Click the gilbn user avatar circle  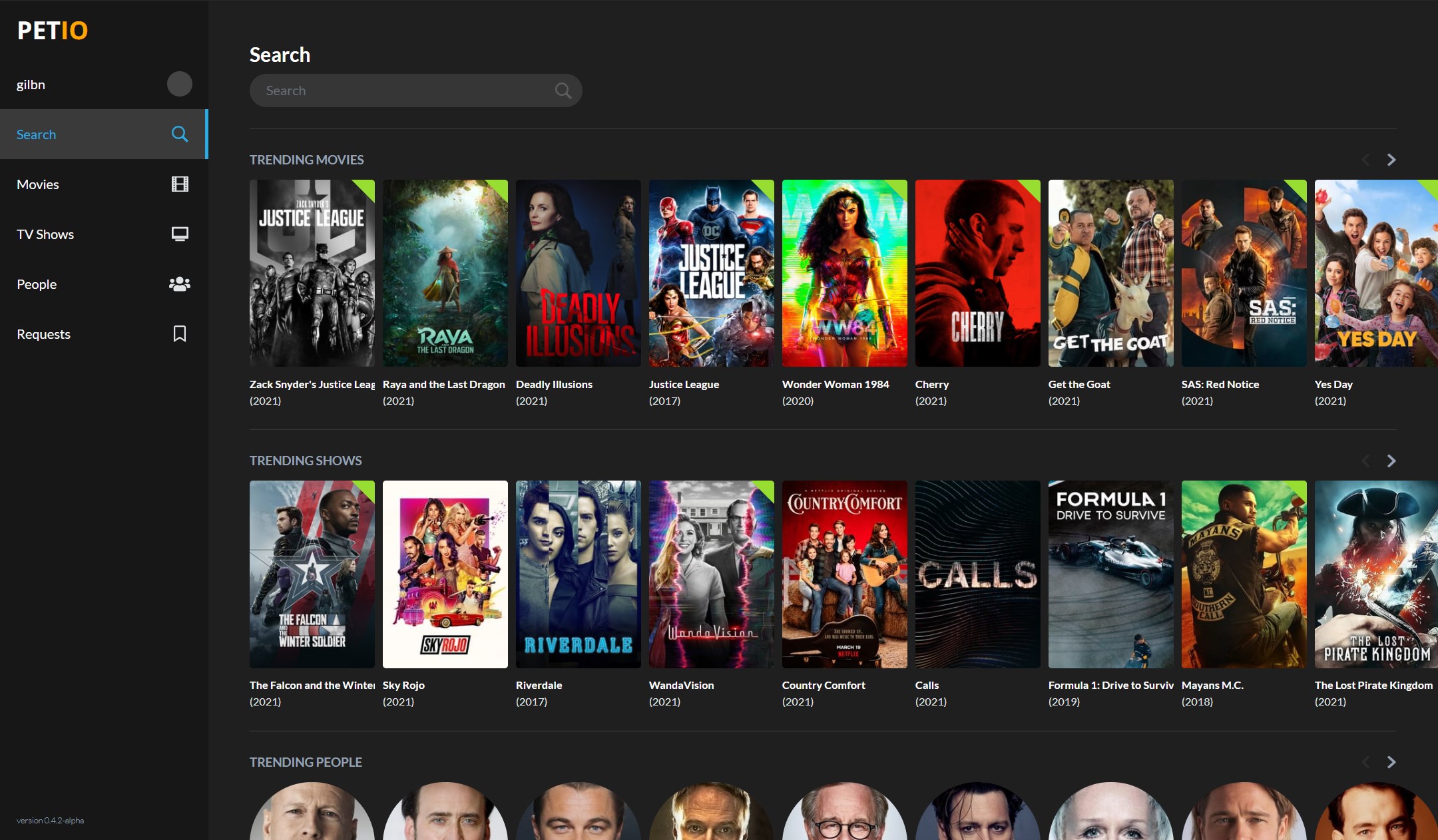(179, 84)
